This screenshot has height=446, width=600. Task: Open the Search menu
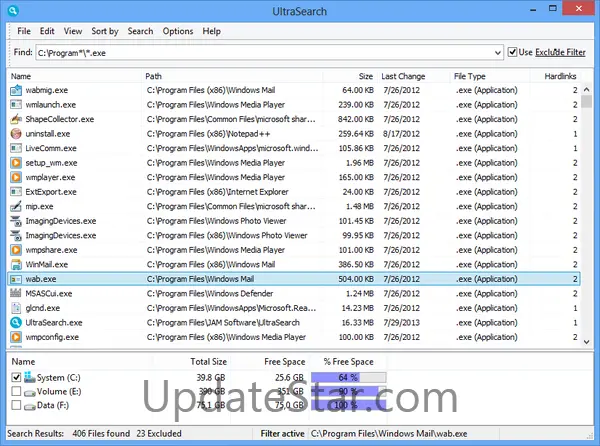[140, 31]
